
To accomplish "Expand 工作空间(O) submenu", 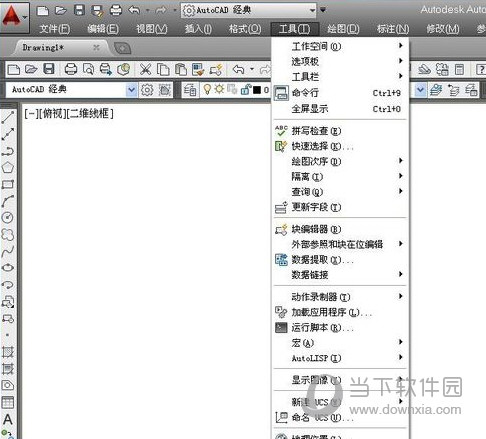I will coord(341,46).
